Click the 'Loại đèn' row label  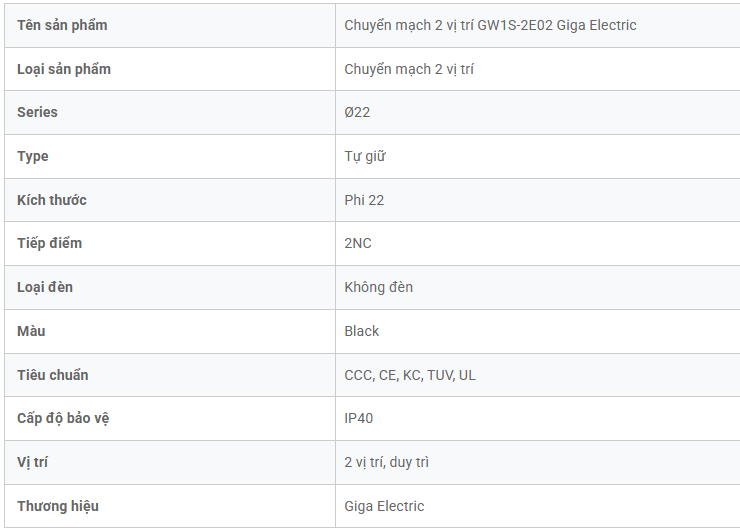point(45,287)
